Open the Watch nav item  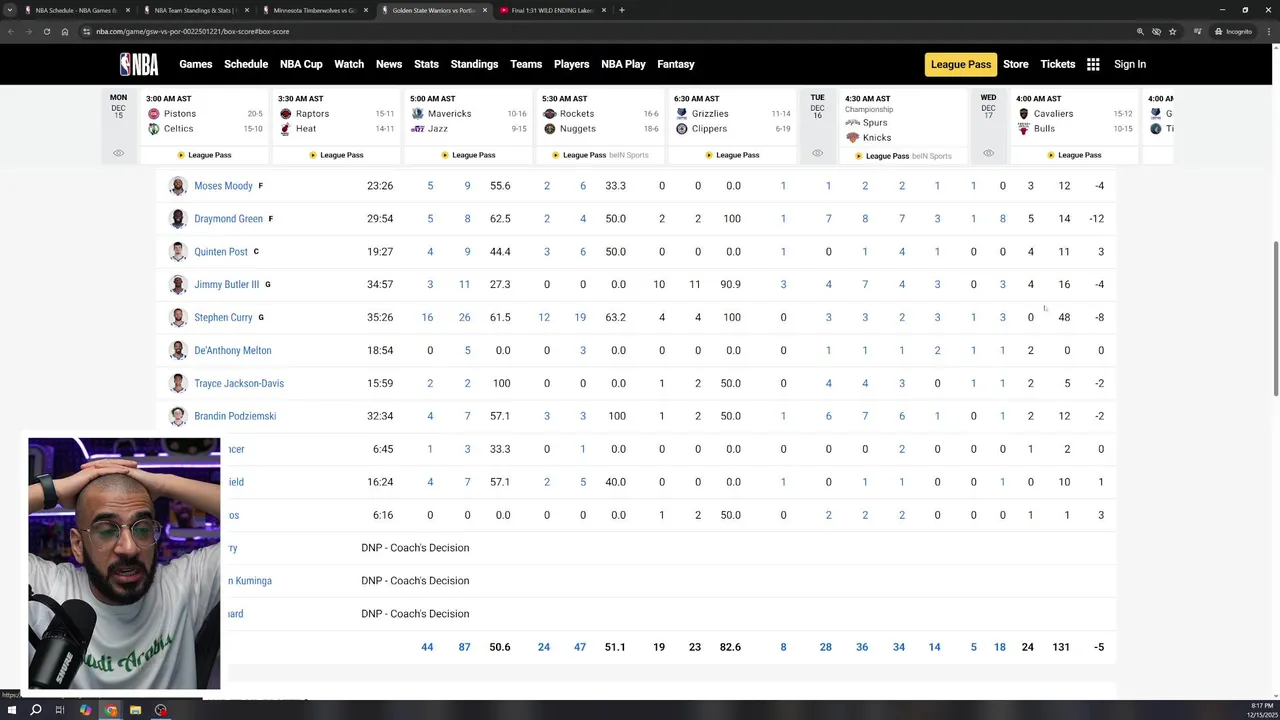[x=349, y=64]
